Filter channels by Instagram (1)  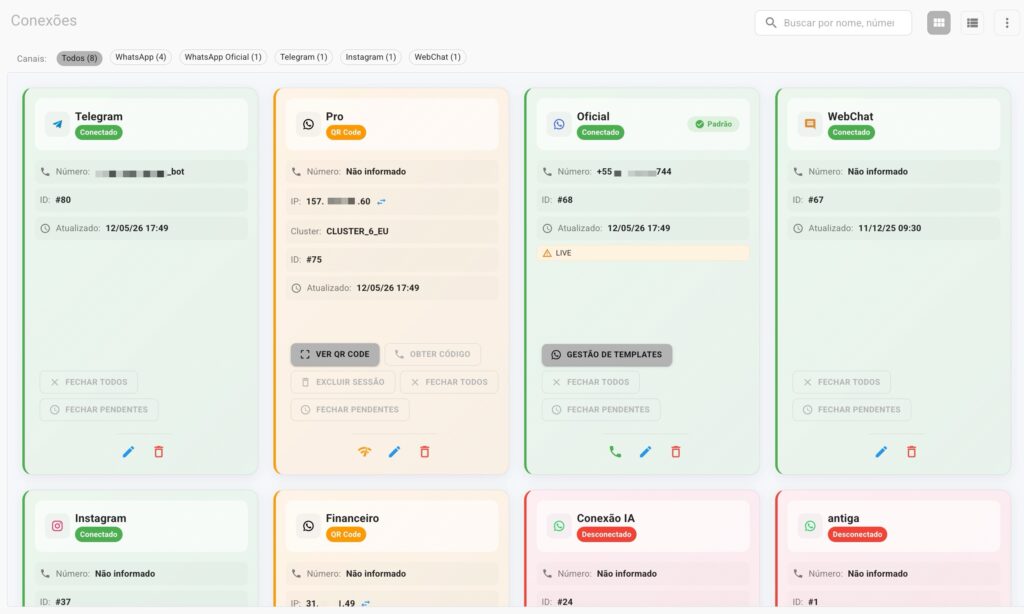(370, 57)
